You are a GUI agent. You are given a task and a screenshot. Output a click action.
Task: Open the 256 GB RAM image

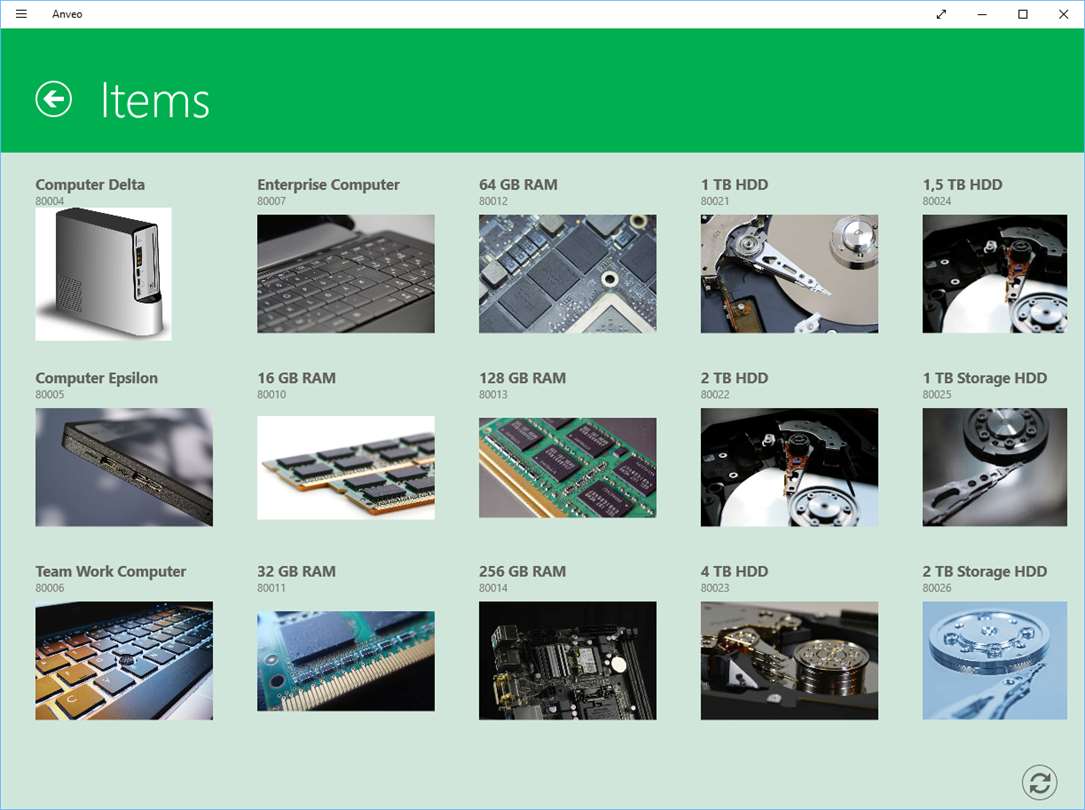click(x=567, y=661)
